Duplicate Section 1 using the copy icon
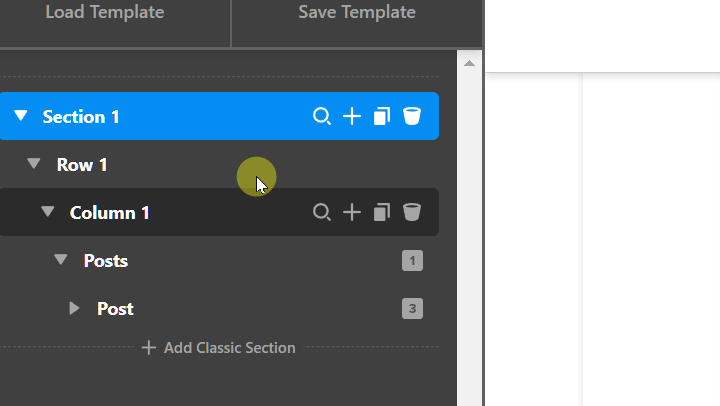This screenshot has width=720, height=406. [x=381, y=117]
